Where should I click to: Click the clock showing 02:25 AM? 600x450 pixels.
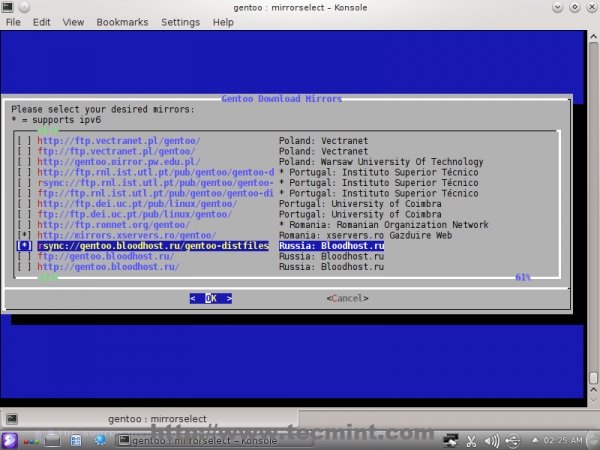pyautogui.click(x=563, y=440)
